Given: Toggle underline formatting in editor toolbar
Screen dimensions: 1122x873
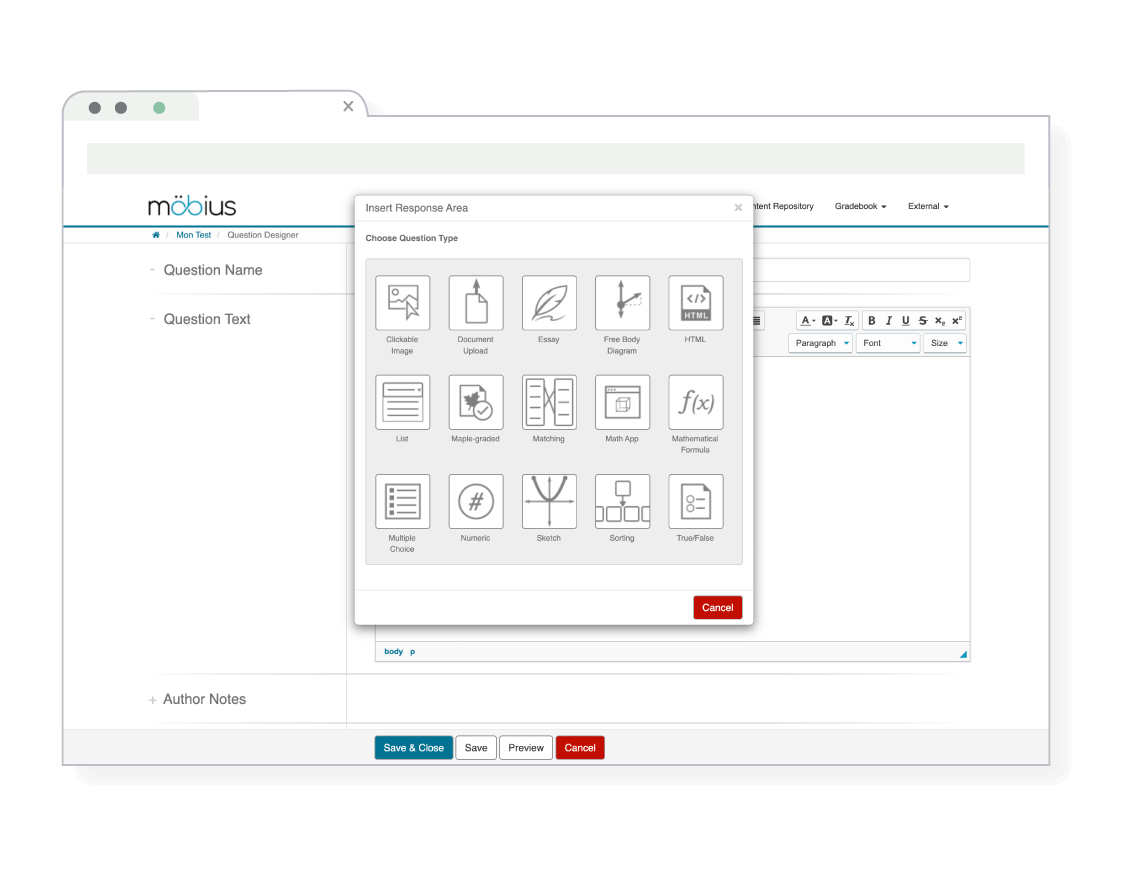Looking at the screenshot, I should pos(905,321).
